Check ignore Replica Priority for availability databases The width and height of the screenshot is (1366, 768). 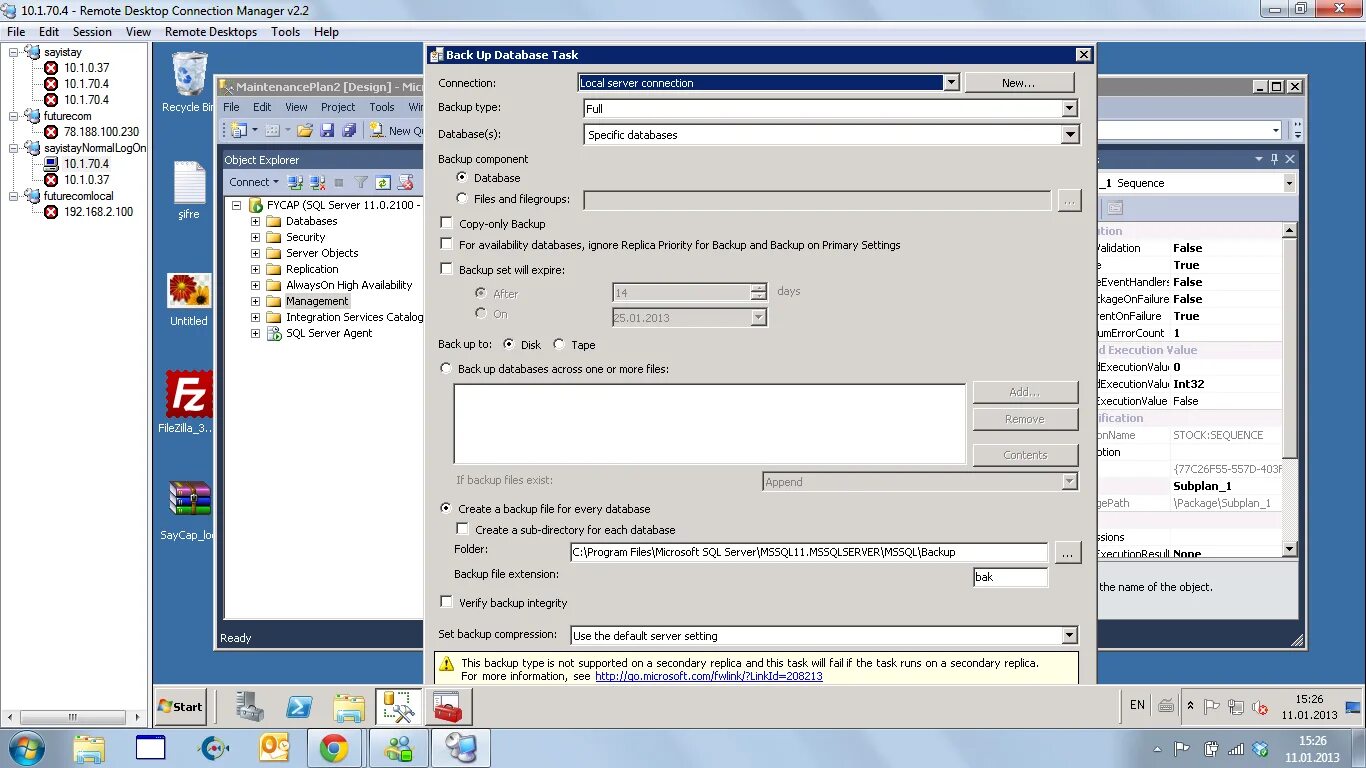click(x=447, y=244)
